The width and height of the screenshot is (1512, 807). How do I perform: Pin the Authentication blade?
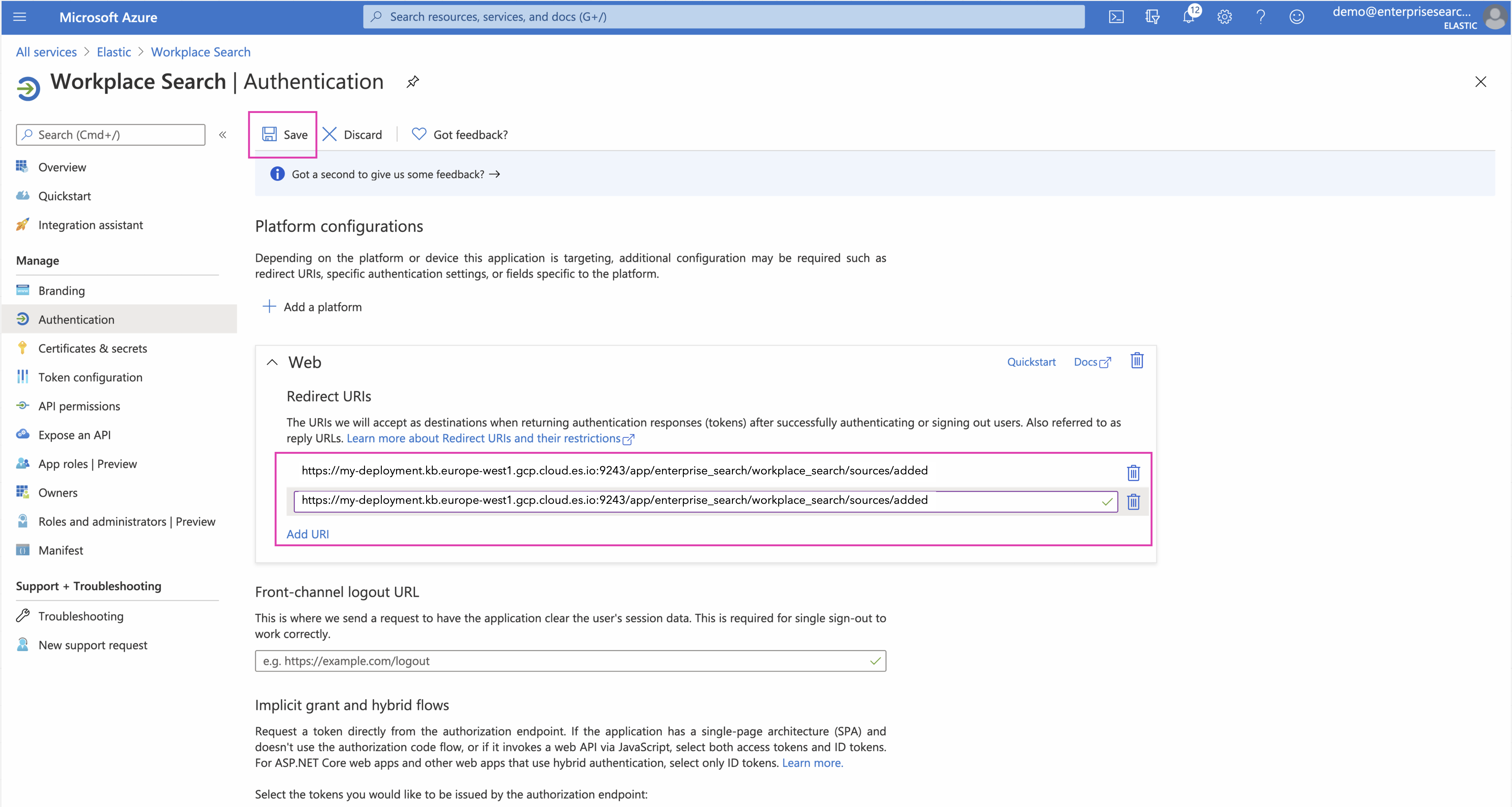[x=413, y=82]
